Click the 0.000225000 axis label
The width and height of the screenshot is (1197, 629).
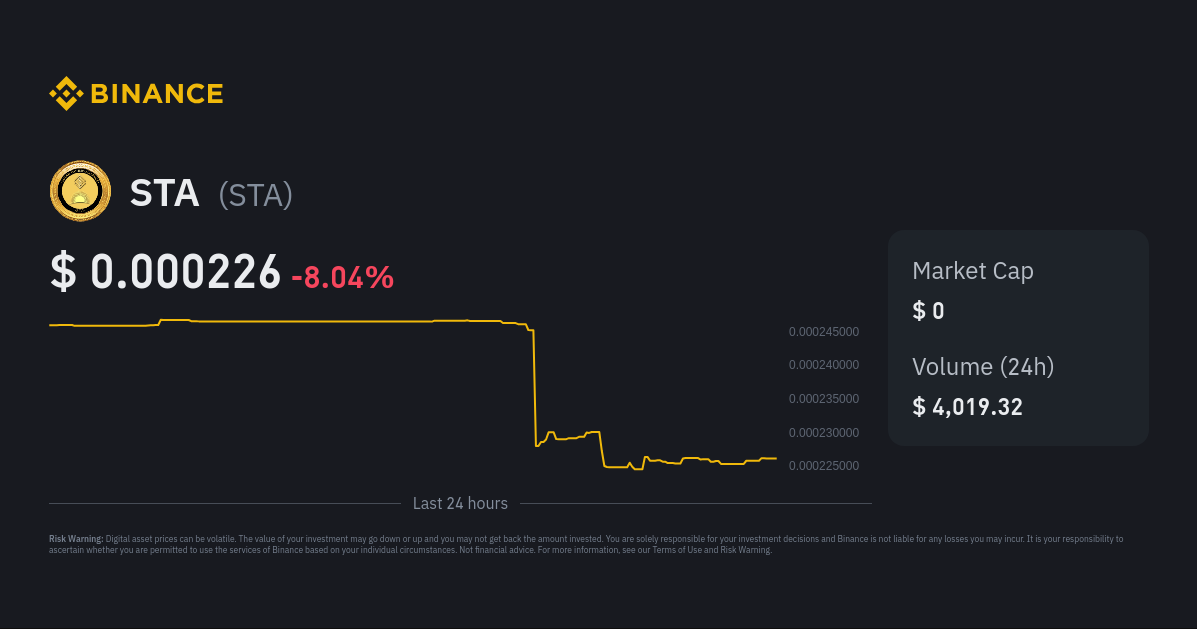coord(824,466)
